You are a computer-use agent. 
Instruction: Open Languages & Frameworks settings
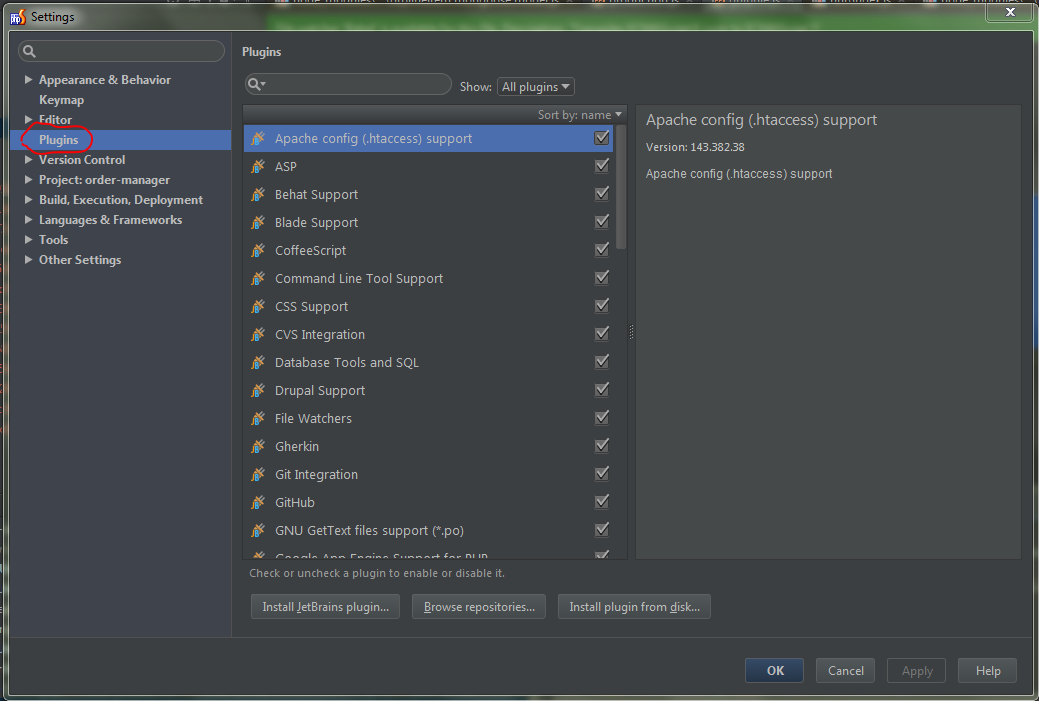coord(111,220)
